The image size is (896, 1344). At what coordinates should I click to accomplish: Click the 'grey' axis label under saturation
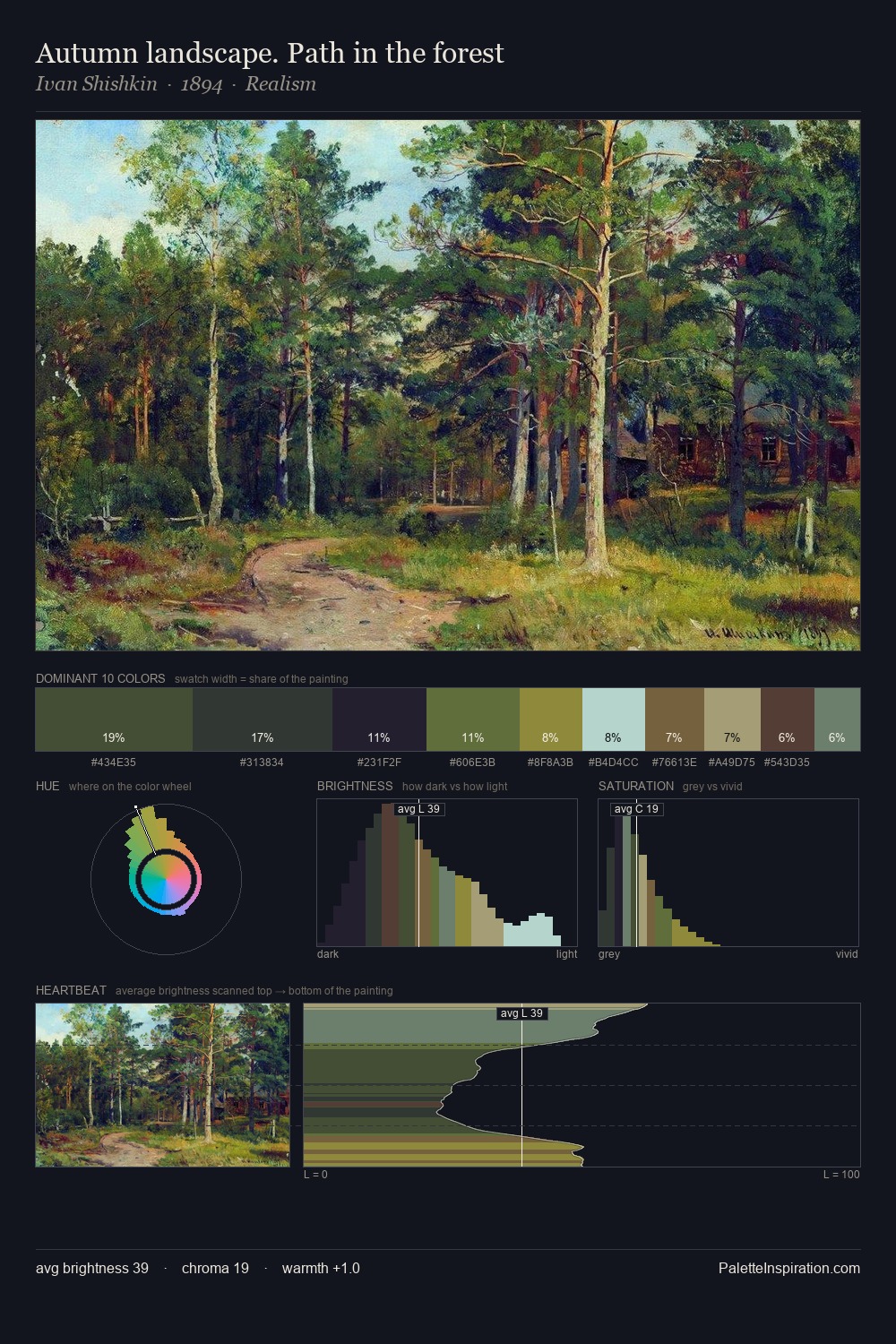609,954
